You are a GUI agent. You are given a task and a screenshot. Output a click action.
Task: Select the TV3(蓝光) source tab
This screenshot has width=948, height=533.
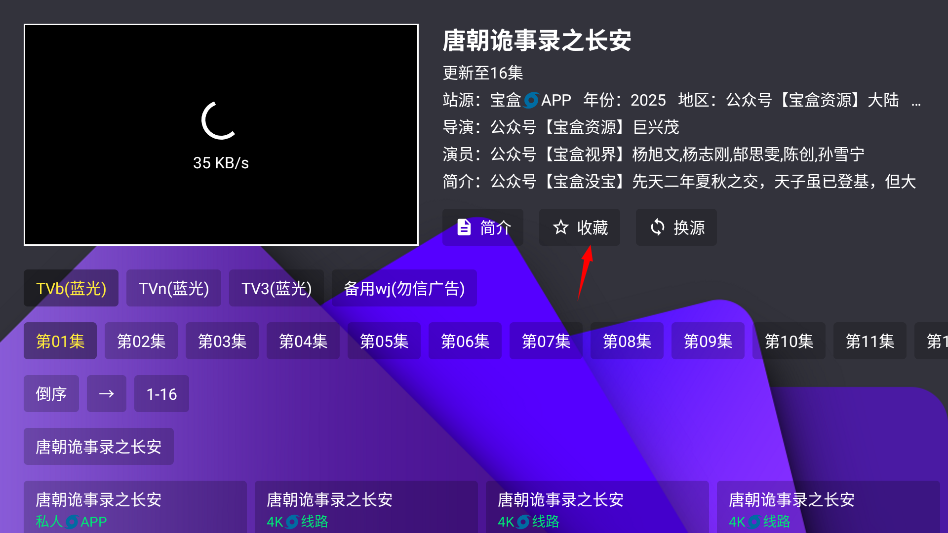[x=277, y=288]
